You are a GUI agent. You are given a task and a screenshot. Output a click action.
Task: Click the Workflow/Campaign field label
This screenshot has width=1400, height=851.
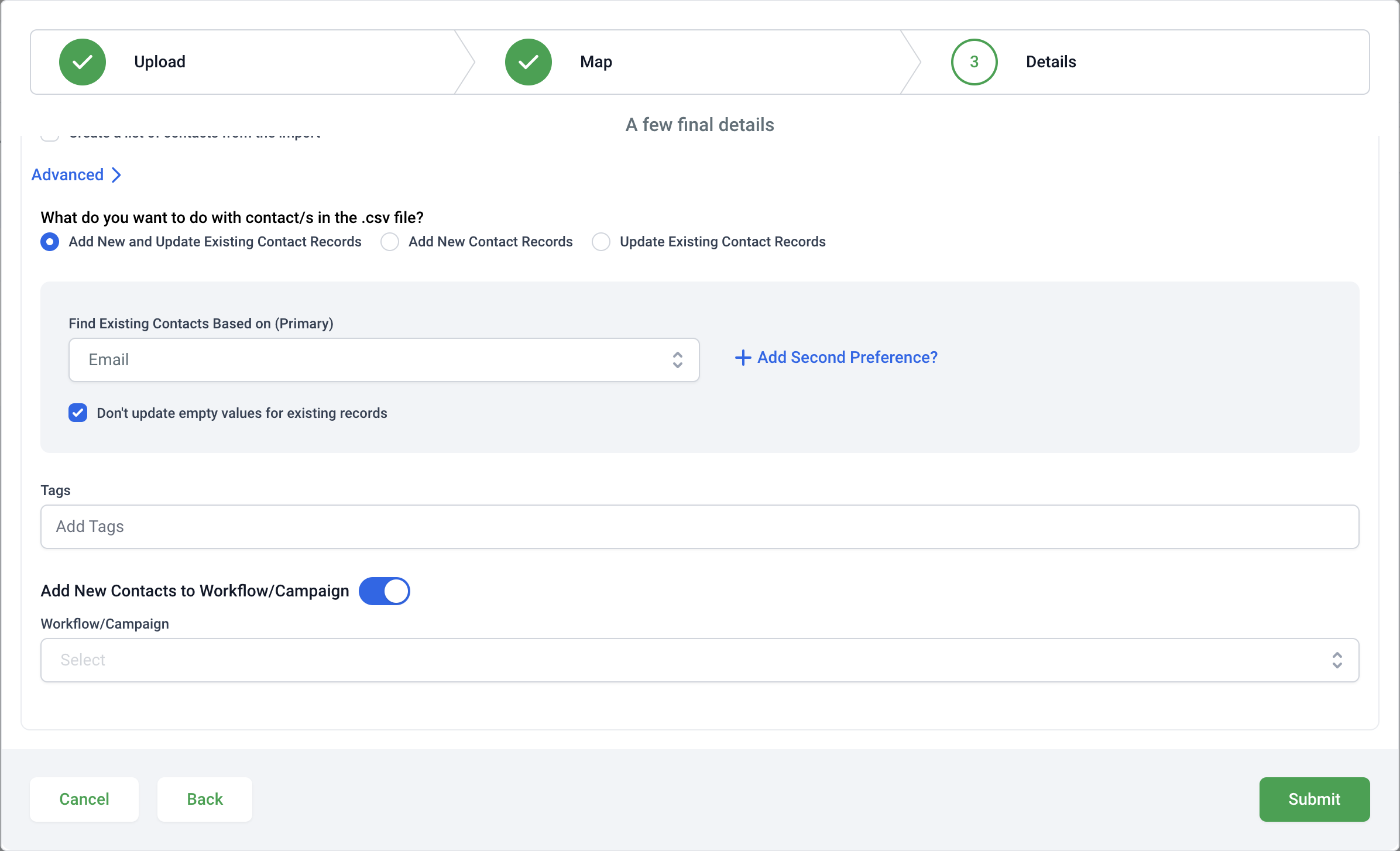[x=105, y=624]
